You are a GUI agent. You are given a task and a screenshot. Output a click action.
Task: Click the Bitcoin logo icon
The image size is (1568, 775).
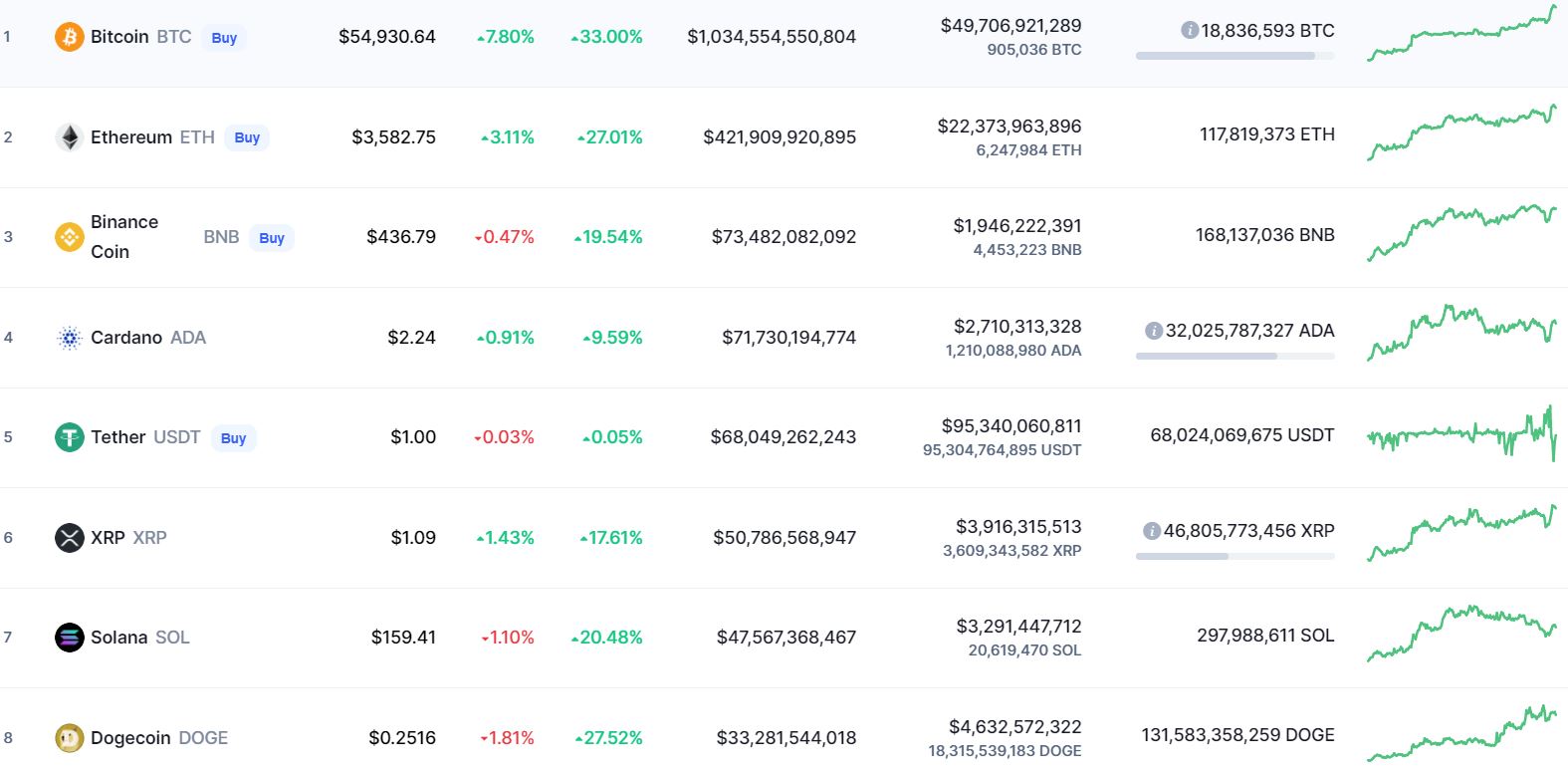pos(69,37)
